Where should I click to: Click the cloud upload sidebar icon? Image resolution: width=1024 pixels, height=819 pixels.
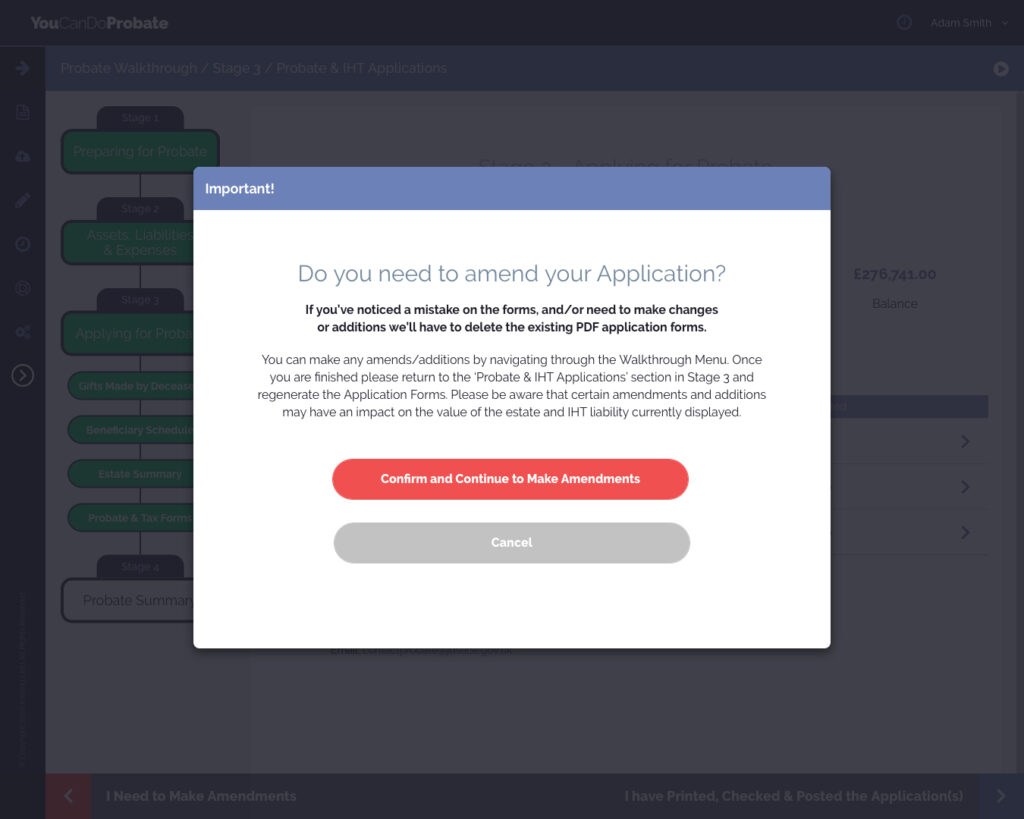point(22,156)
